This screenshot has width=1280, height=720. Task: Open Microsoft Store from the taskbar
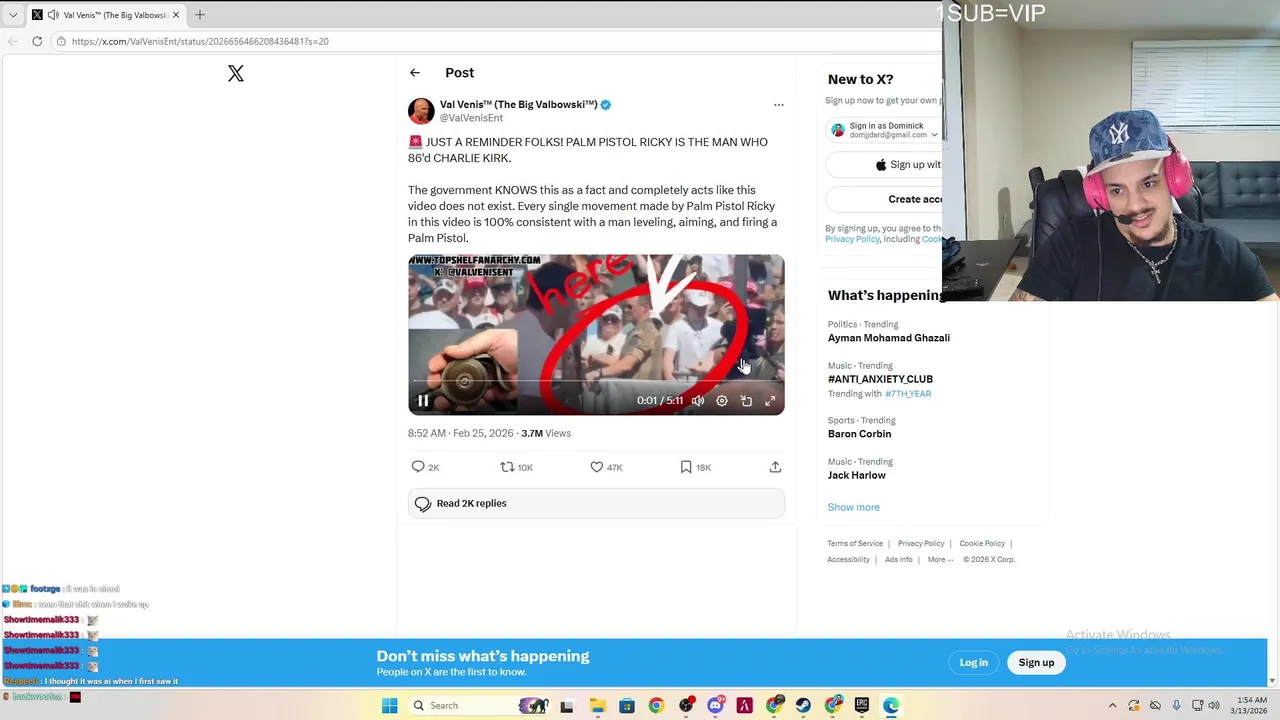coord(627,706)
